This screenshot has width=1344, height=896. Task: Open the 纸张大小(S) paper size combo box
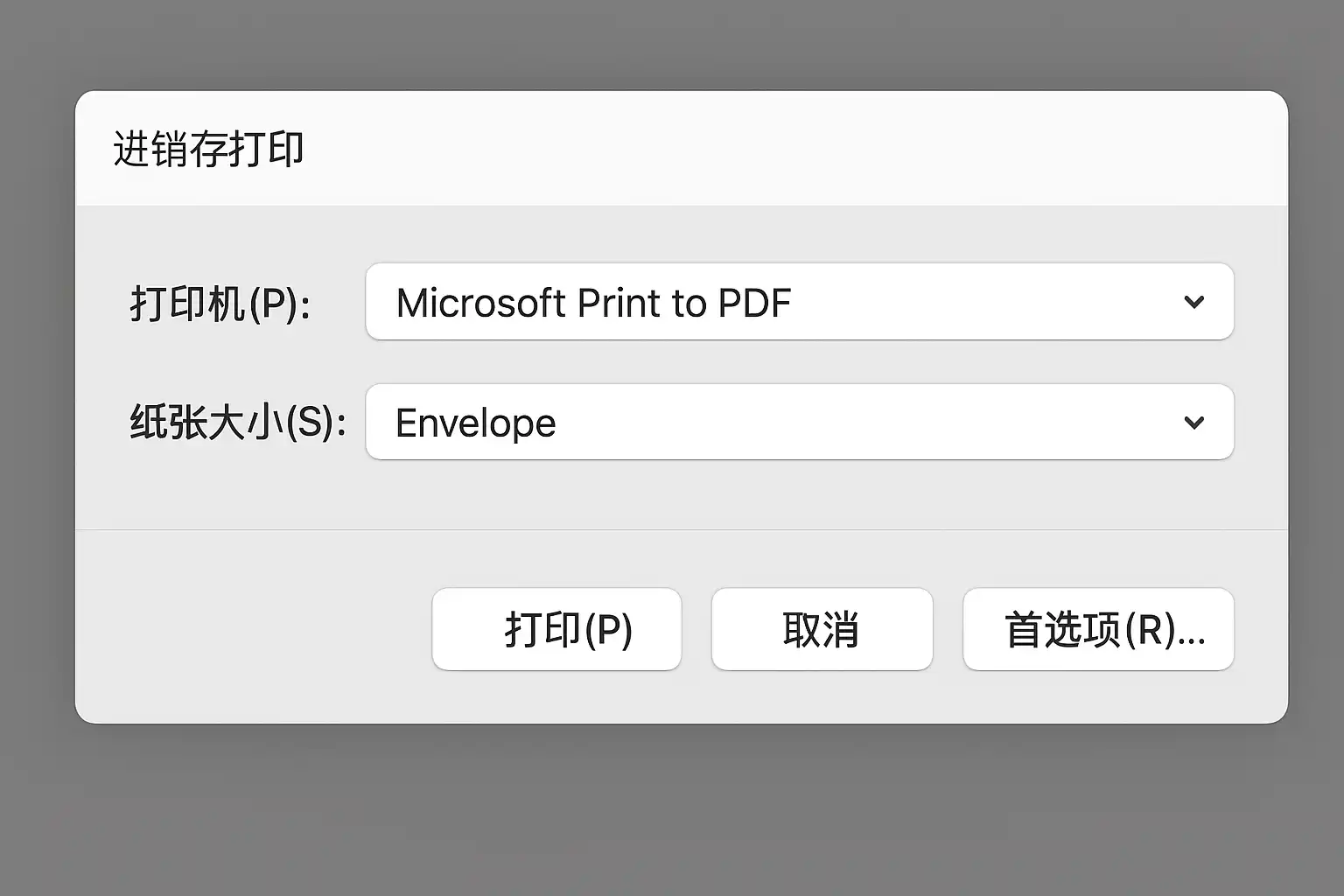799,423
